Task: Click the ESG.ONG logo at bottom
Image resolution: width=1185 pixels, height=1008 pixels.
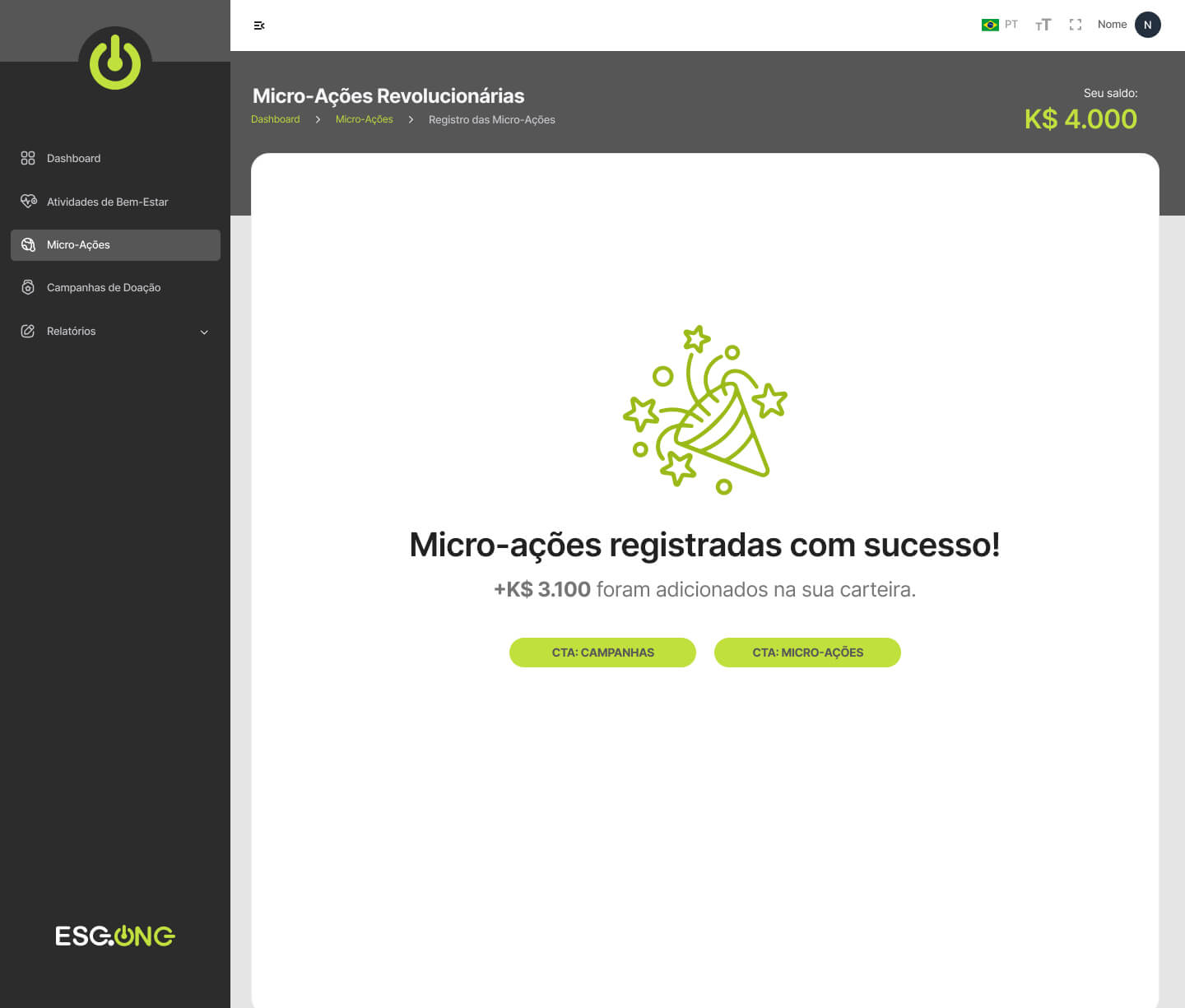Action: tap(115, 936)
